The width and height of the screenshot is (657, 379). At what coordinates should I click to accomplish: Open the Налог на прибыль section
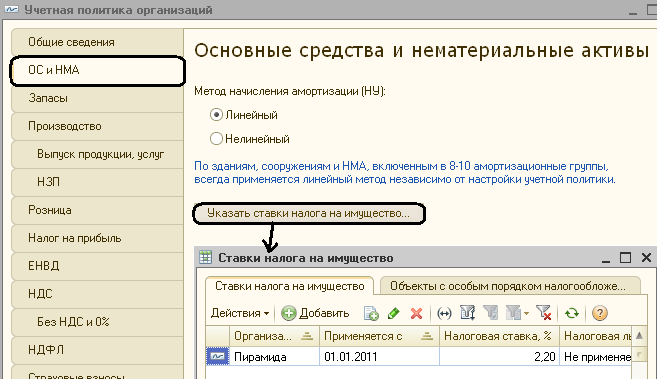pos(97,238)
